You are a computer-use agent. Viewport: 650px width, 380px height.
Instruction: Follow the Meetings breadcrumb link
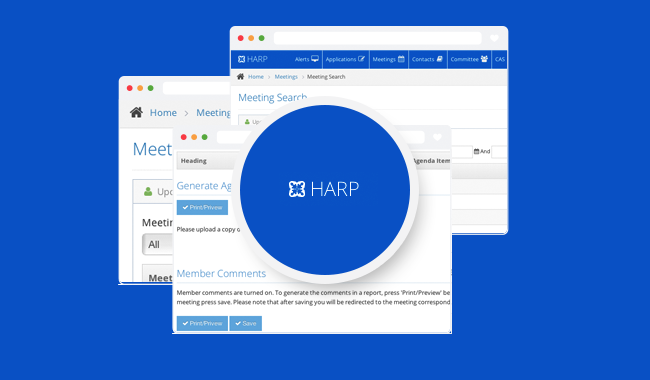click(x=286, y=77)
